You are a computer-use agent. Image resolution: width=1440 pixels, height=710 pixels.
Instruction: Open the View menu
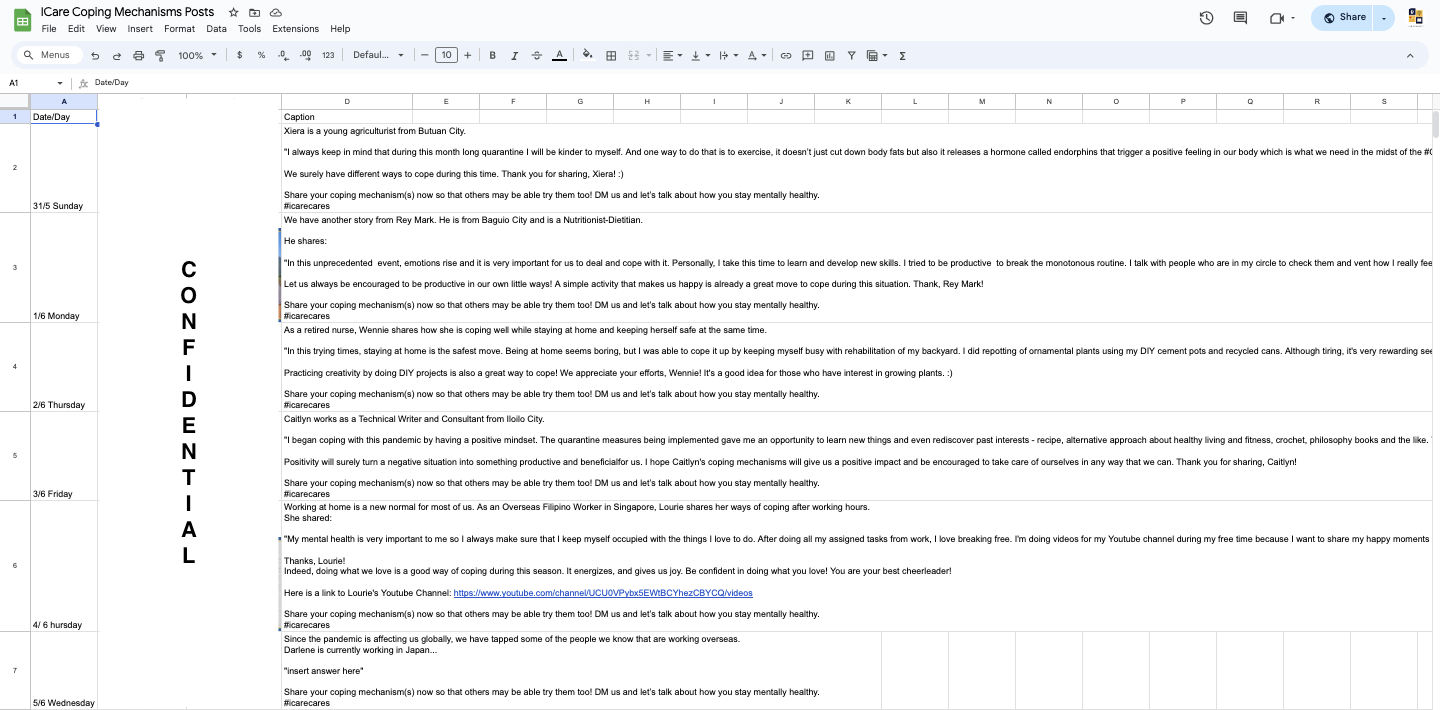coord(106,29)
